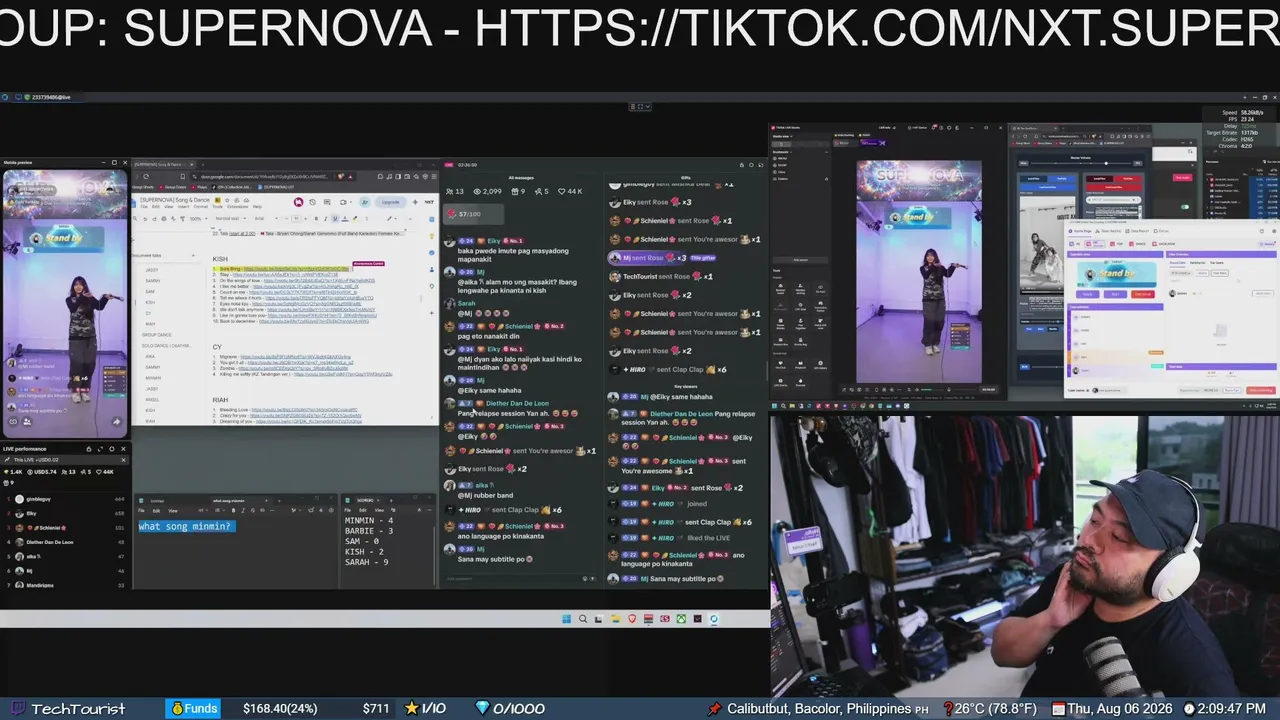The height and width of the screenshot is (720, 1280).
Task: Click the highlighted text 'what song minmin?'
Action: [187, 526]
